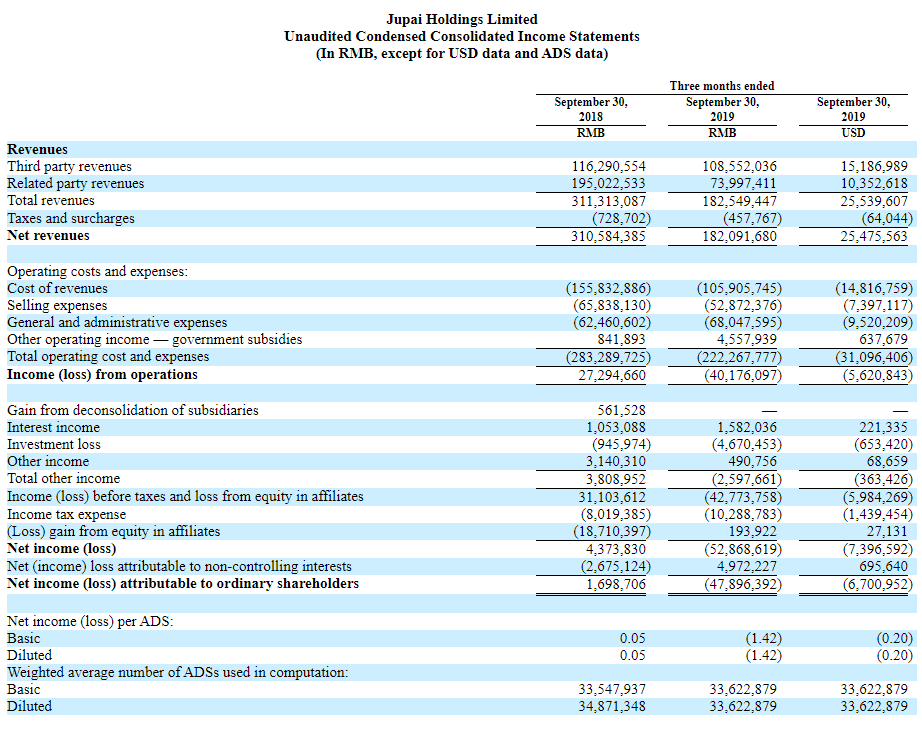922x730 pixels.
Task: Click the value 561,528
Action: [x=622, y=410]
